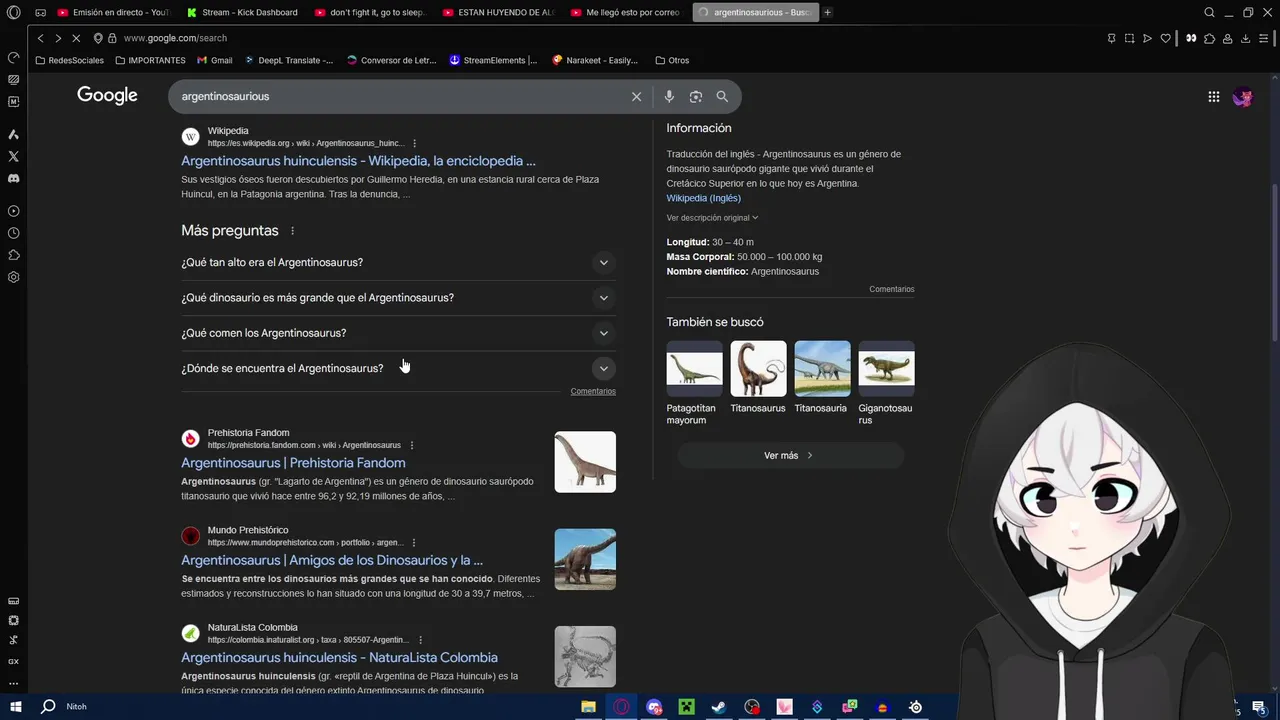Open OBS Studio from the taskbar
The width and height of the screenshot is (1280, 720).
click(x=752, y=707)
